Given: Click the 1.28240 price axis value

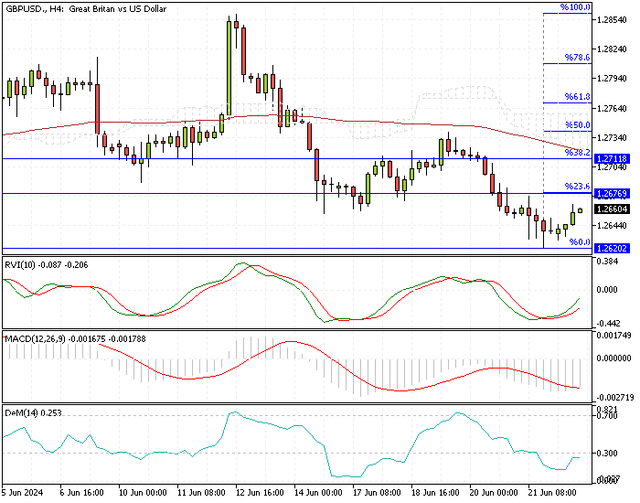Looking at the screenshot, I should coord(611,49).
